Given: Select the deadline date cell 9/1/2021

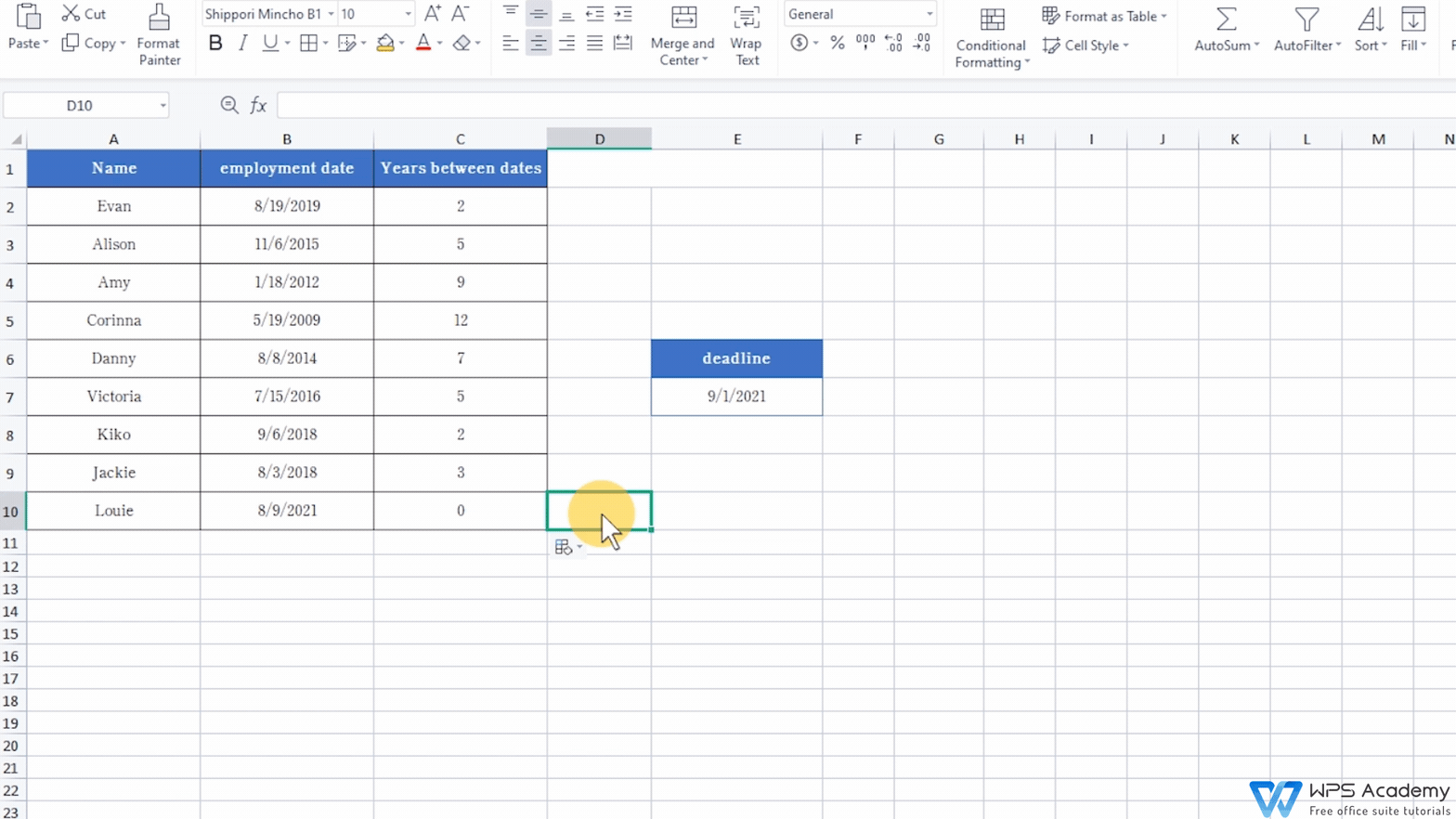Looking at the screenshot, I should [736, 396].
